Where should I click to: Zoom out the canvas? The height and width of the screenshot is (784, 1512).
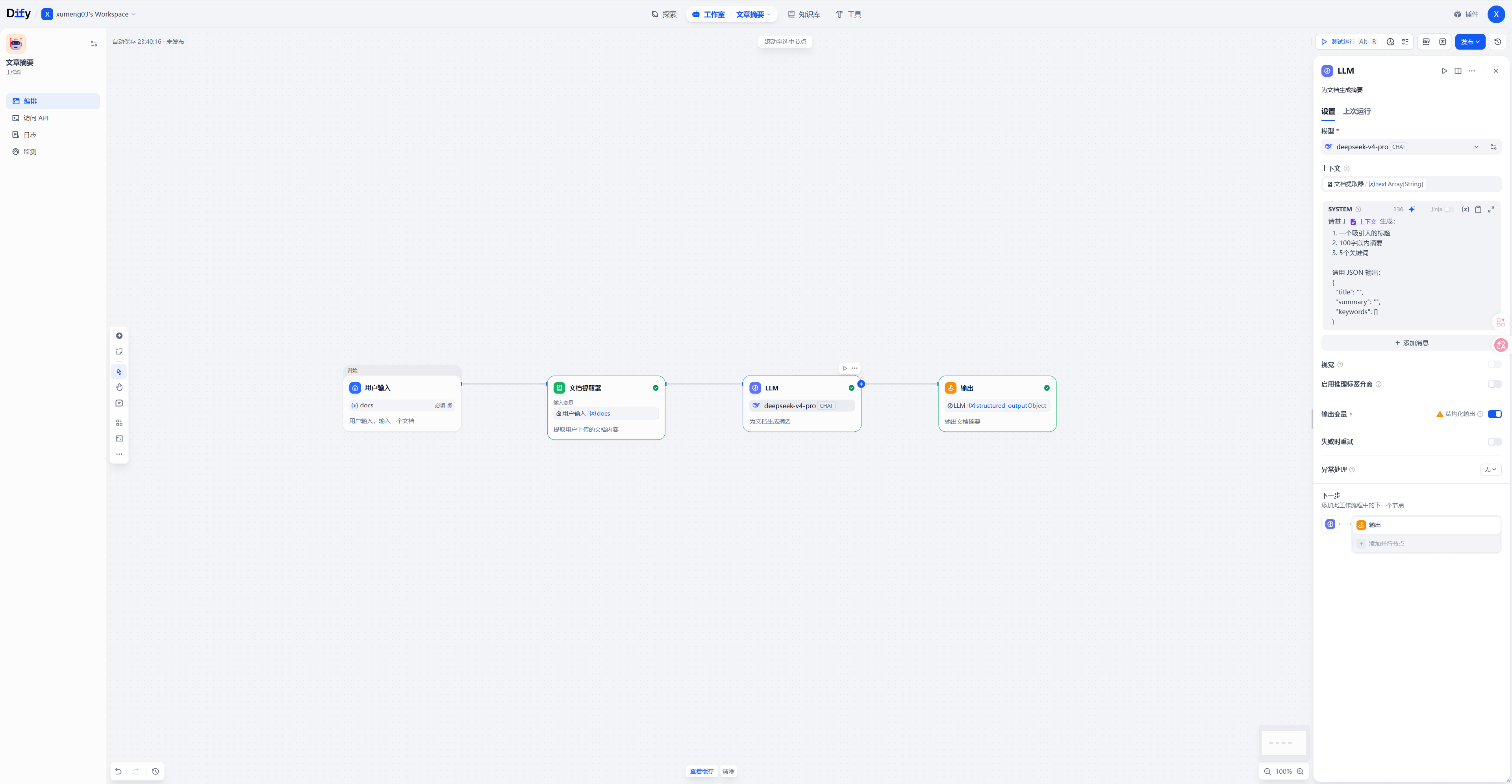coord(1267,771)
